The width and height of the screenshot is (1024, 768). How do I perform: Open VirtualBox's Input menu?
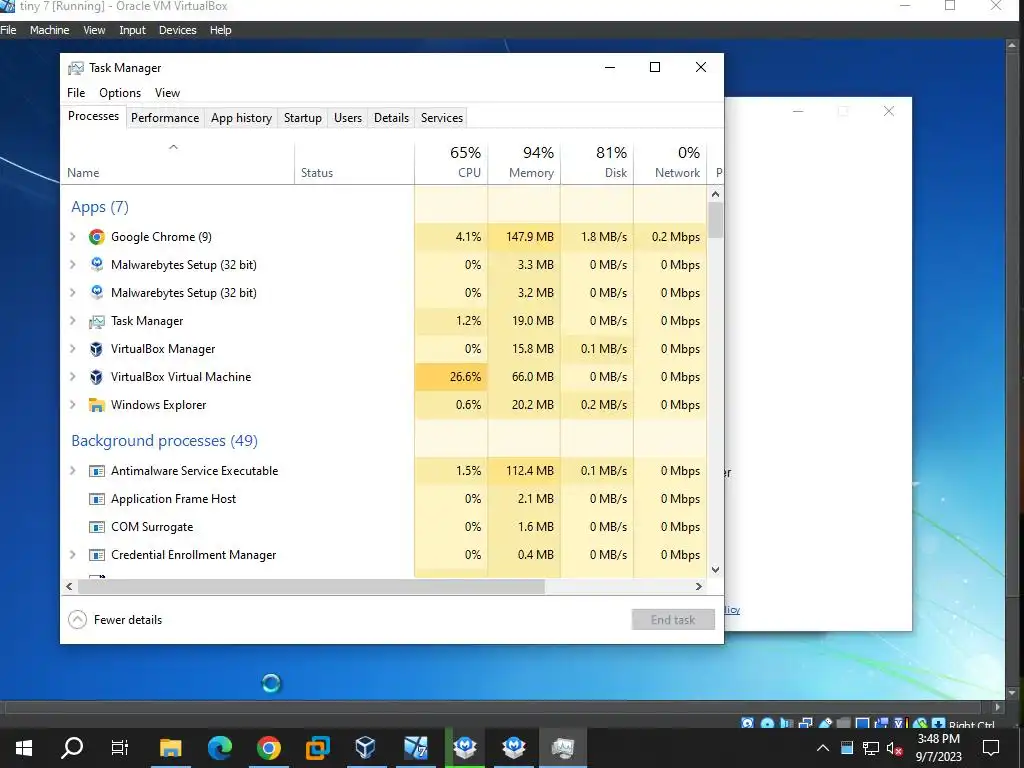click(133, 30)
